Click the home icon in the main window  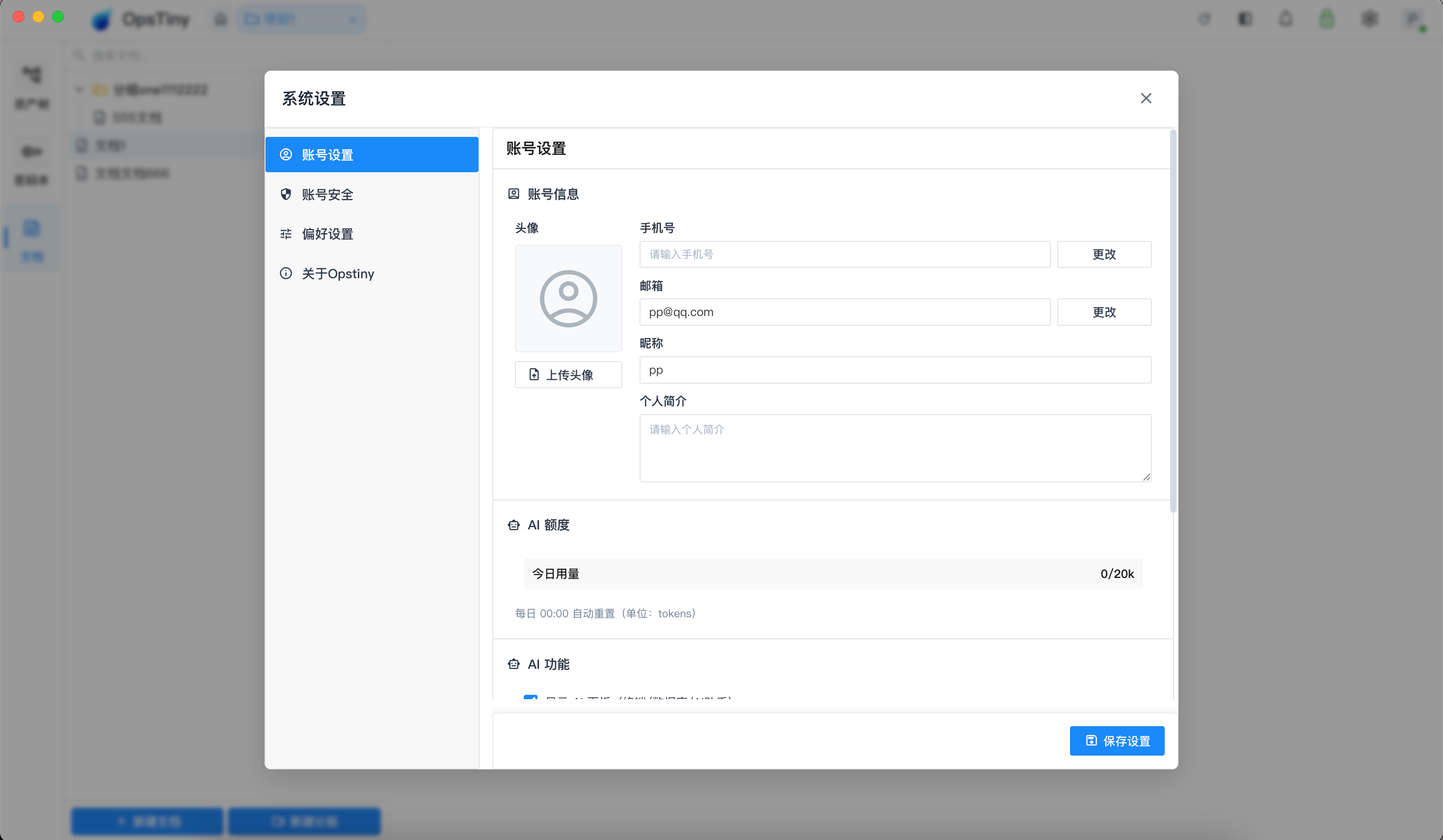click(x=221, y=20)
